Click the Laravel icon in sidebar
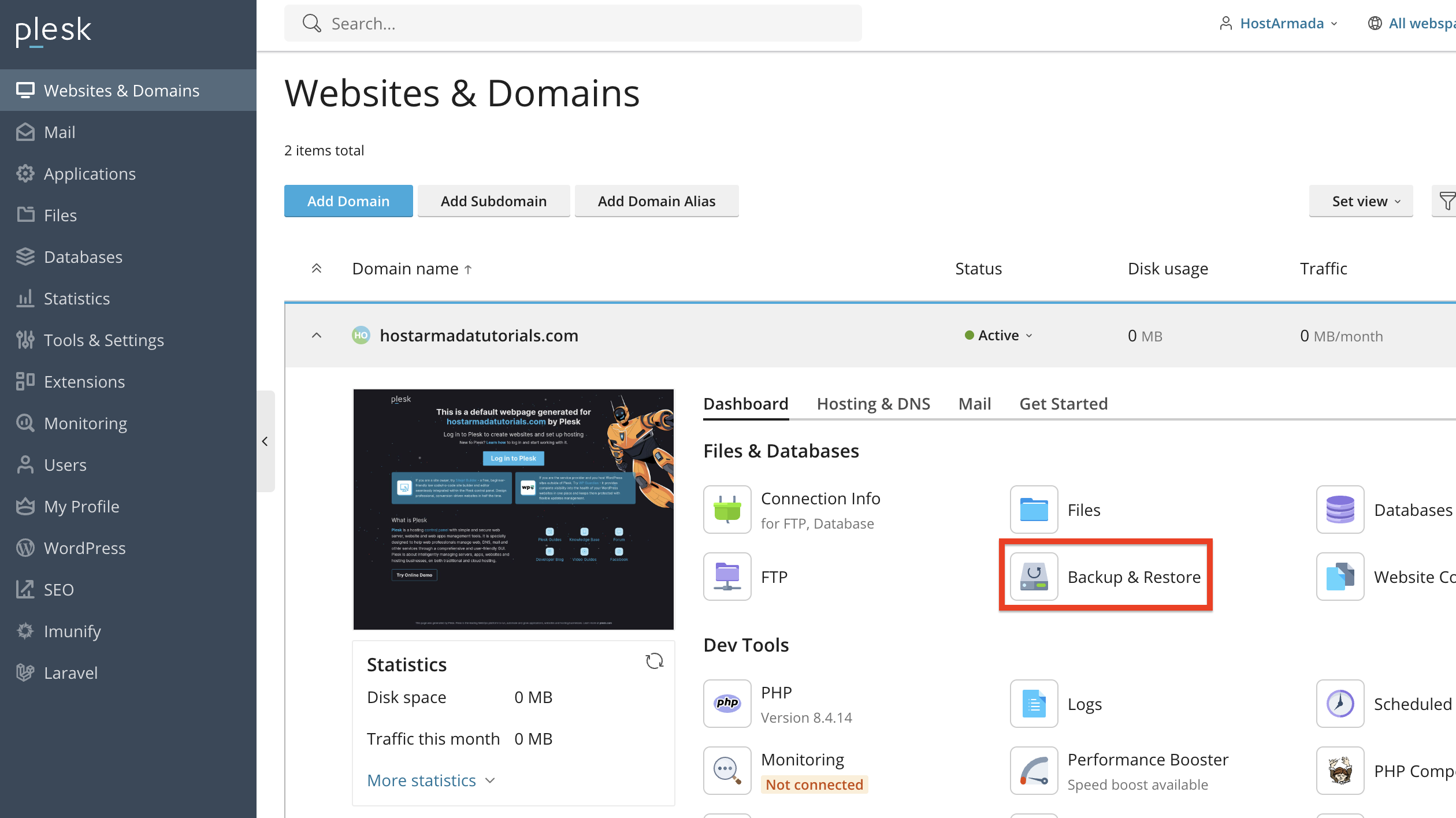Screen dimensions: 1456x818 click(25, 672)
